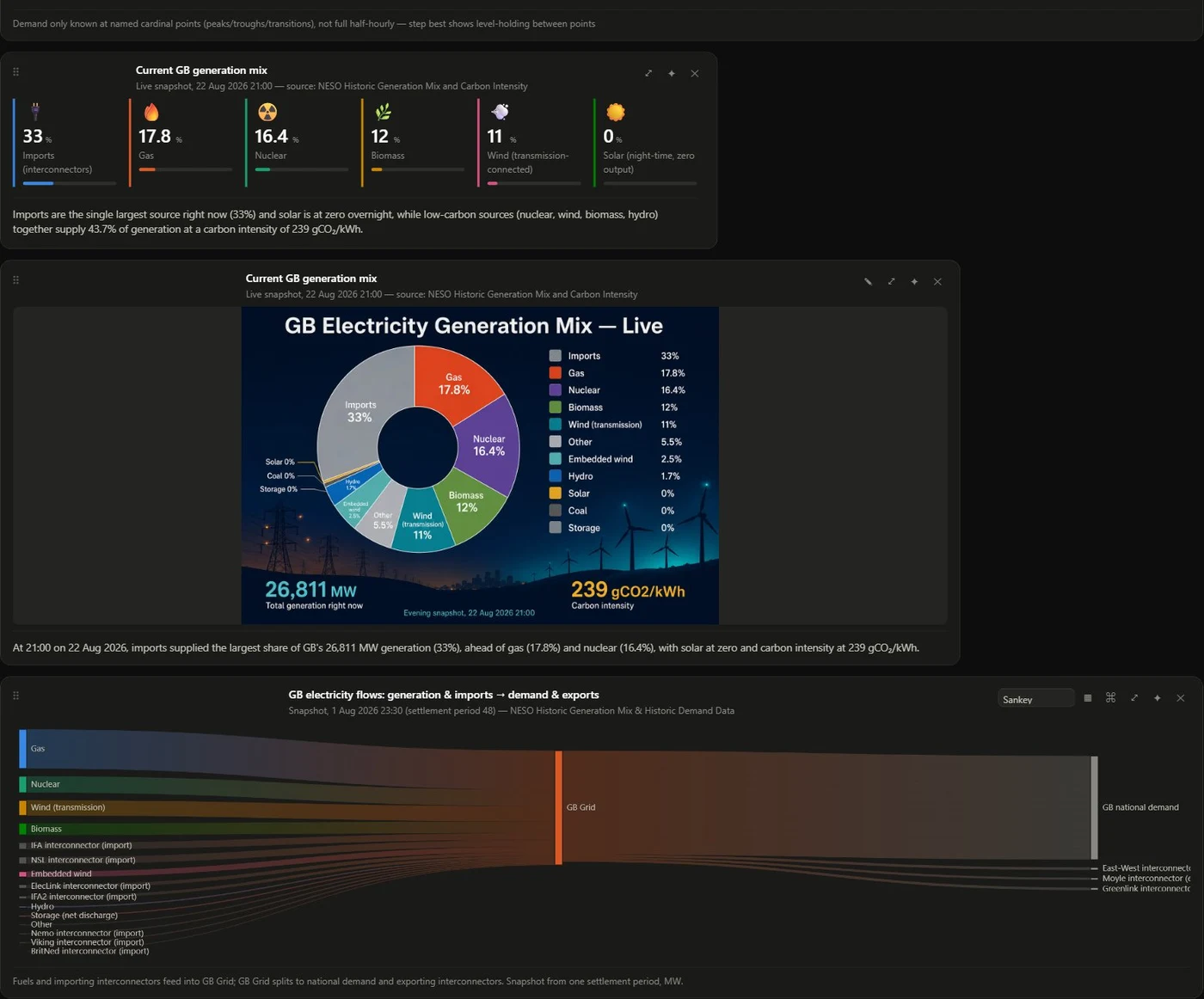1204x999 pixels.
Task: Select the central GB Grid node
Action: tap(559, 807)
